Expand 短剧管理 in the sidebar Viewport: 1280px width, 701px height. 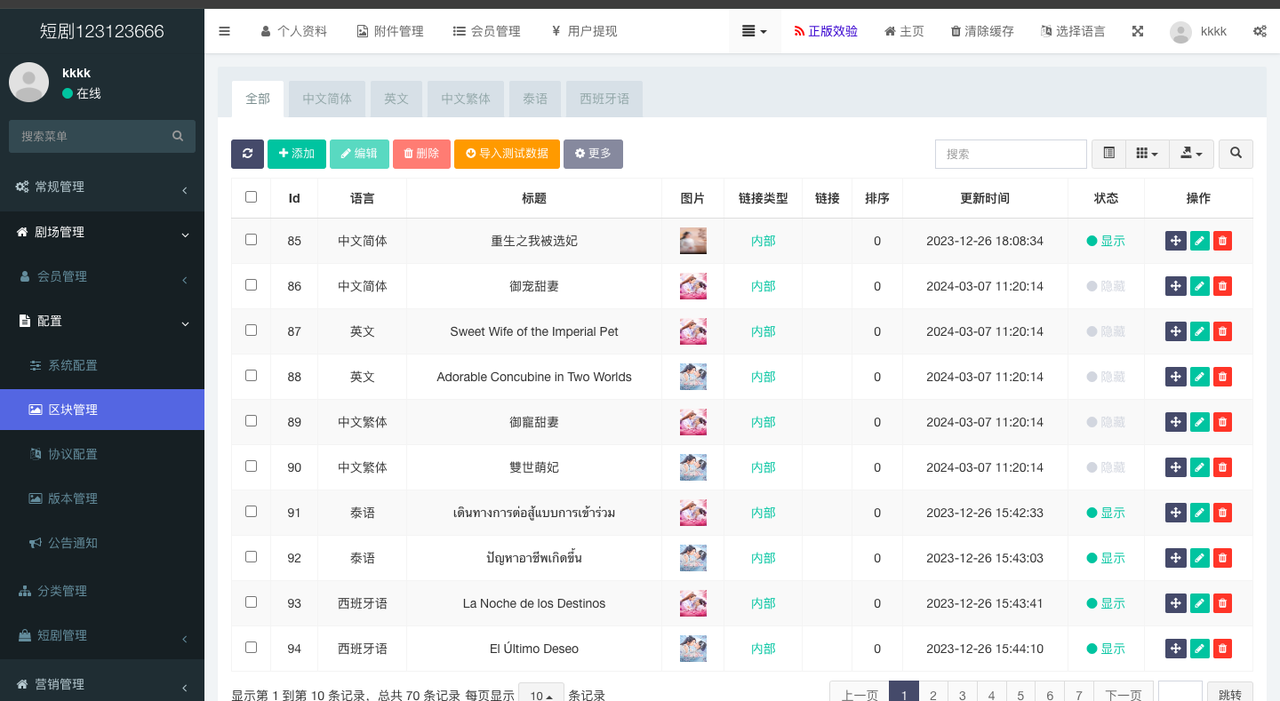[x=102, y=636]
